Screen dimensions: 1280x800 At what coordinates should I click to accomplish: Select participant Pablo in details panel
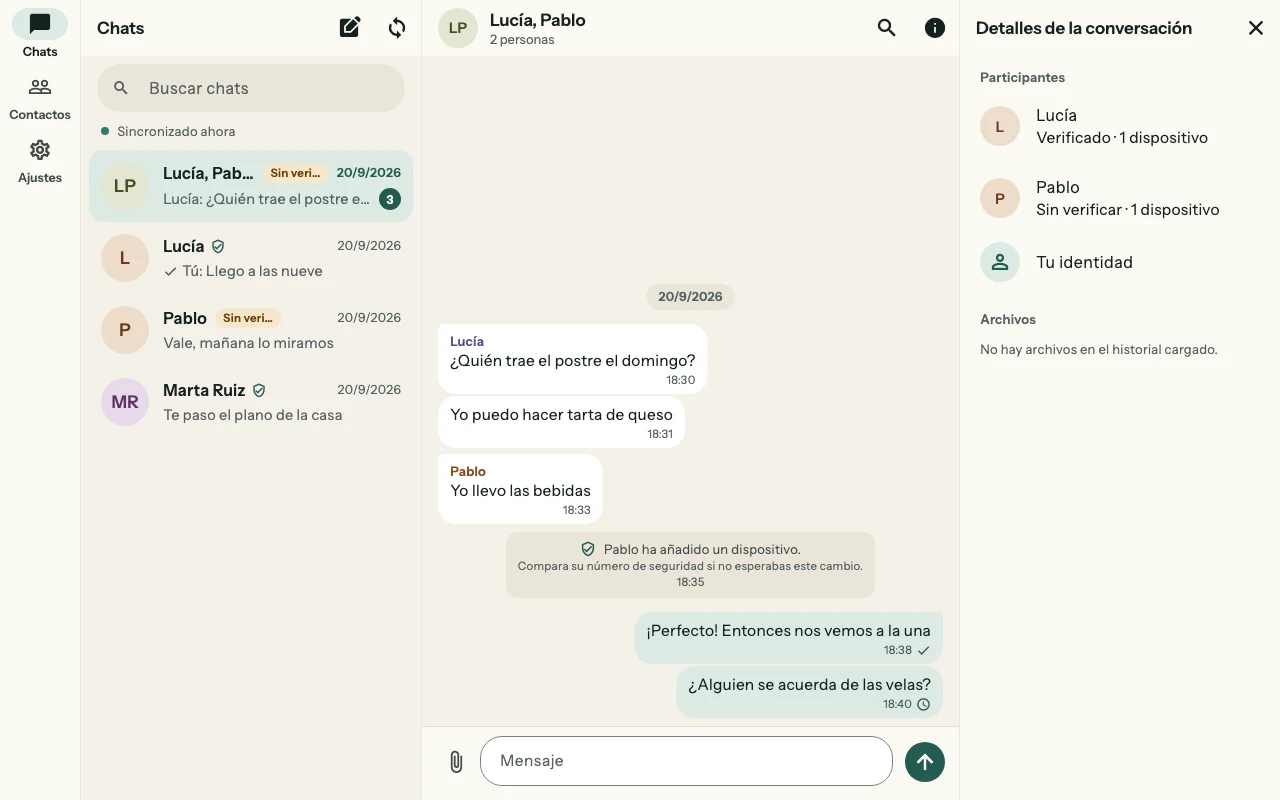tap(1120, 198)
